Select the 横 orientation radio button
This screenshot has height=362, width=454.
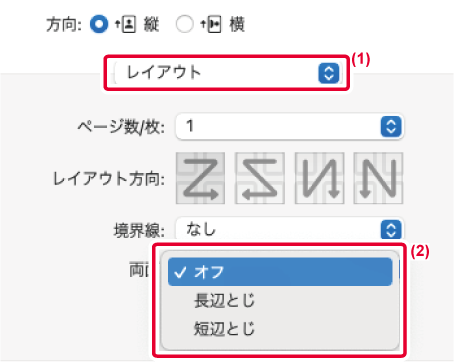(184, 24)
